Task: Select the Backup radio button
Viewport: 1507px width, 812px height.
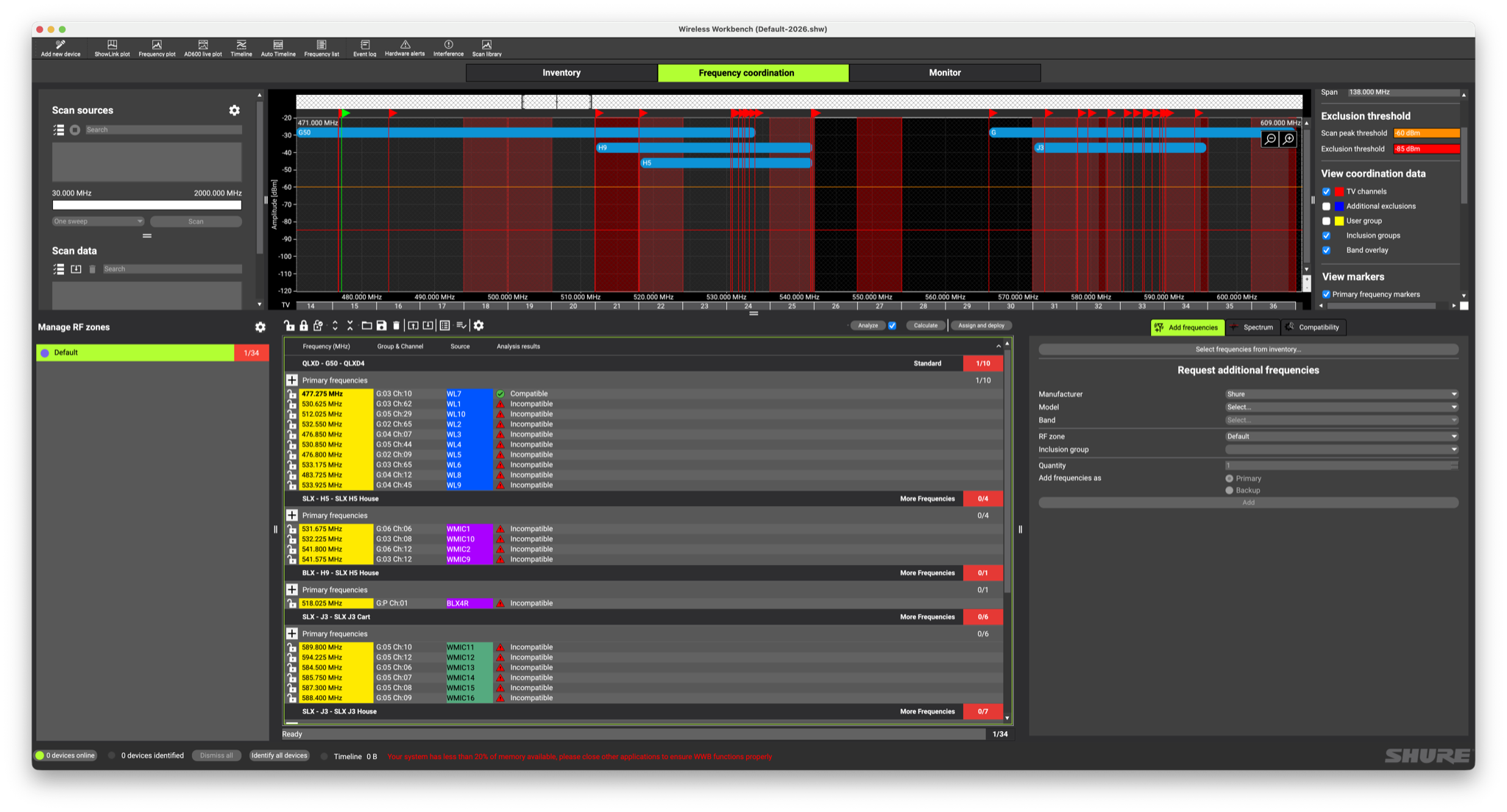Action: [x=1229, y=490]
